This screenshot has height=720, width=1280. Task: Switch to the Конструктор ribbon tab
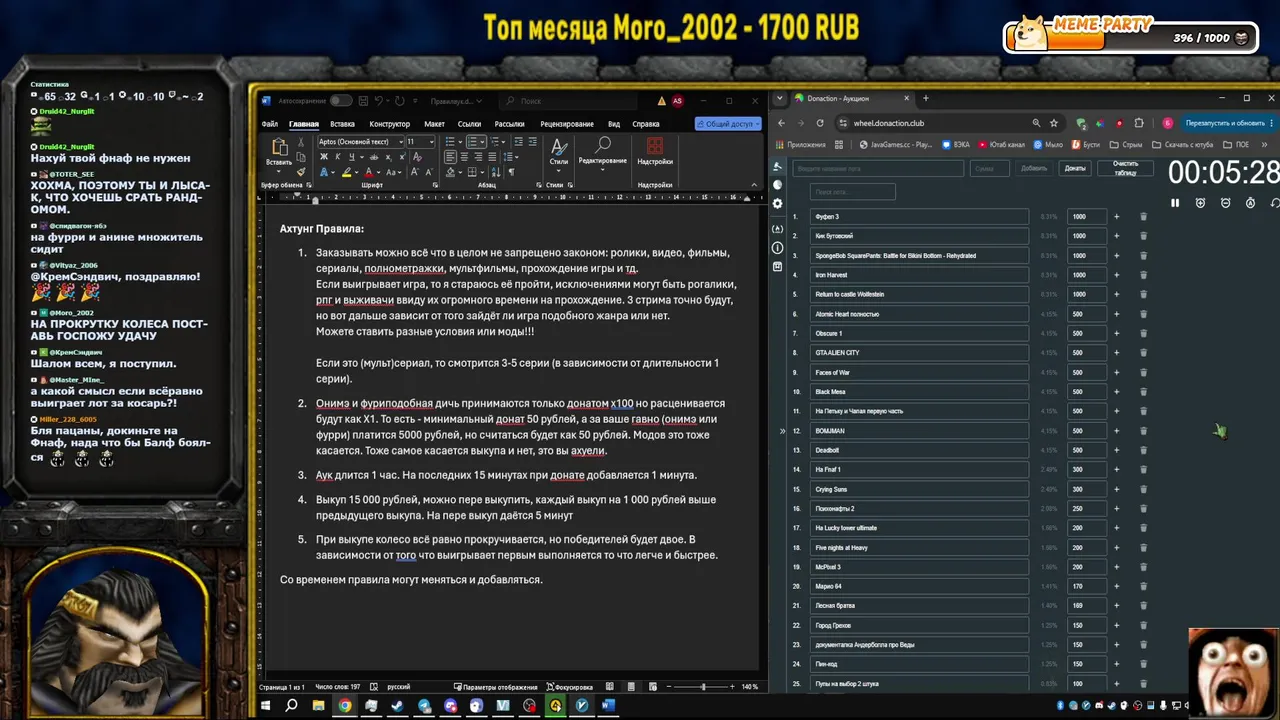coord(390,124)
